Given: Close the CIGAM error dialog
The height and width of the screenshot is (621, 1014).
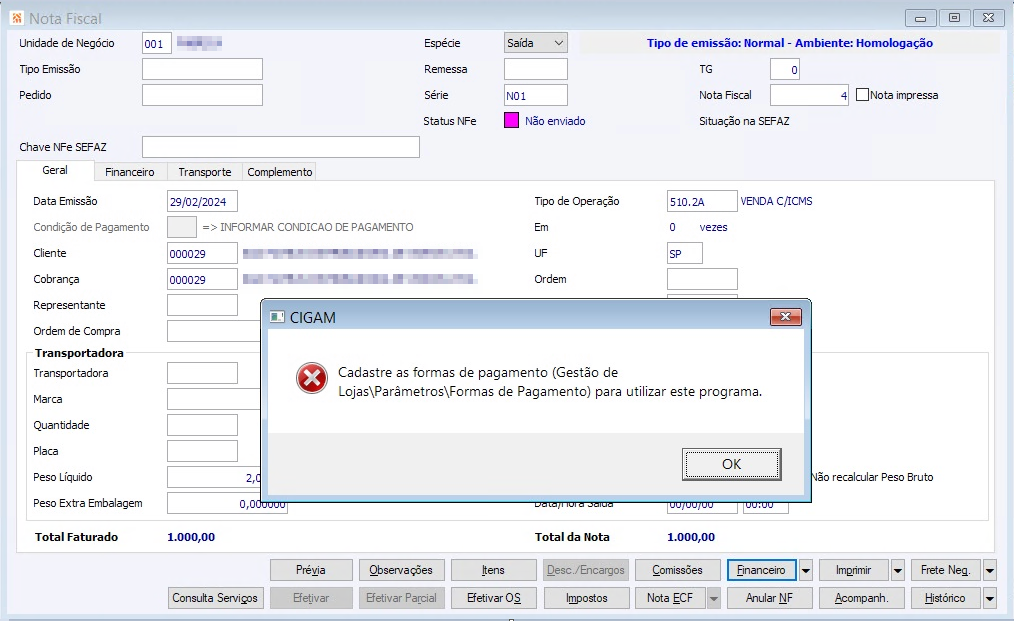Looking at the screenshot, I should [786, 316].
